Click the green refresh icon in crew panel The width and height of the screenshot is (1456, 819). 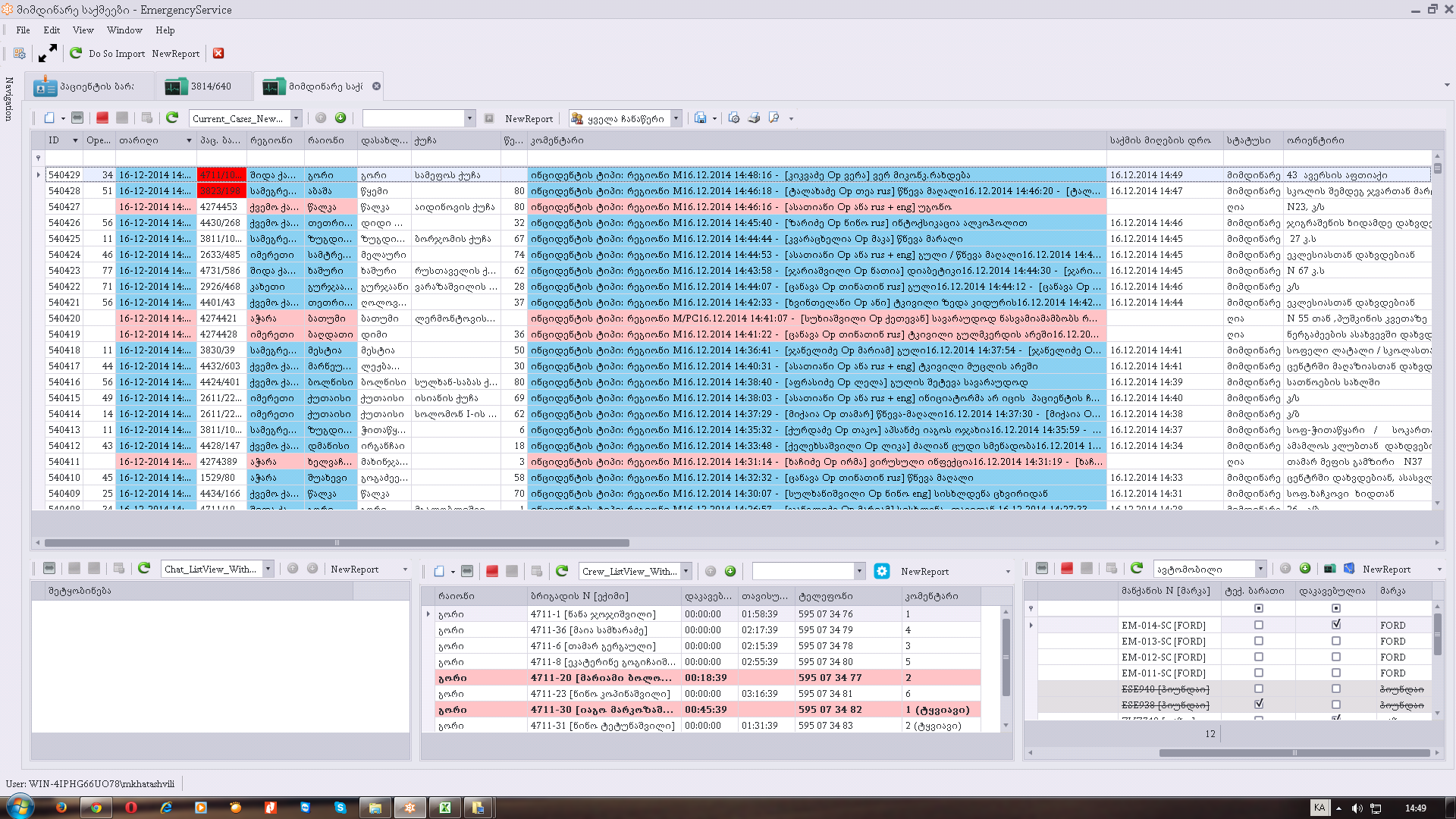click(x=562, y=571)
